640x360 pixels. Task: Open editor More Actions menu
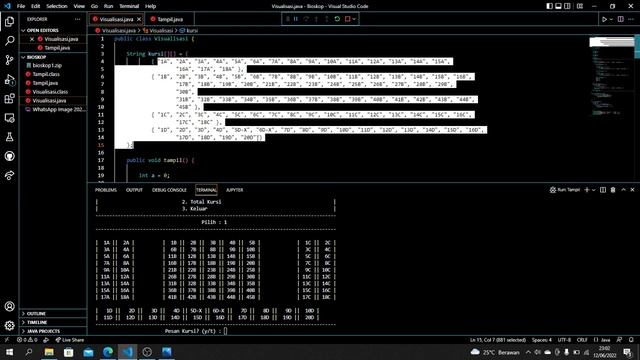[x=631, y=19]
